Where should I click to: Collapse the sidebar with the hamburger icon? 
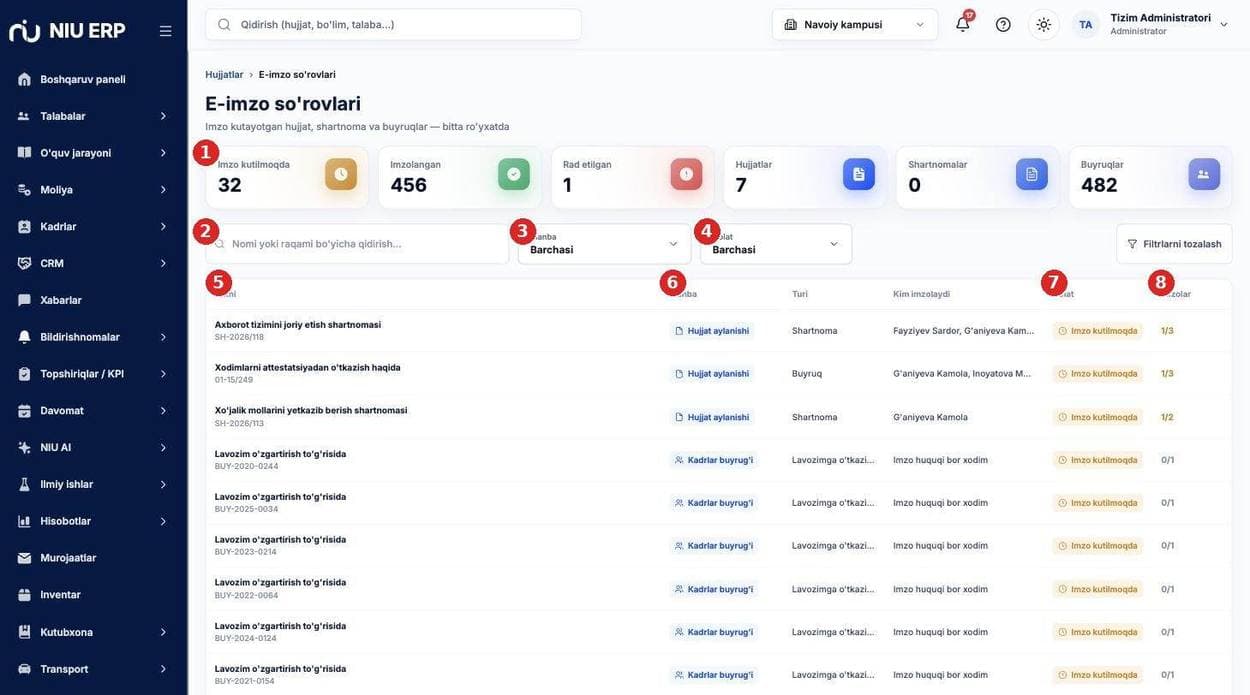[x=165, y=31]
